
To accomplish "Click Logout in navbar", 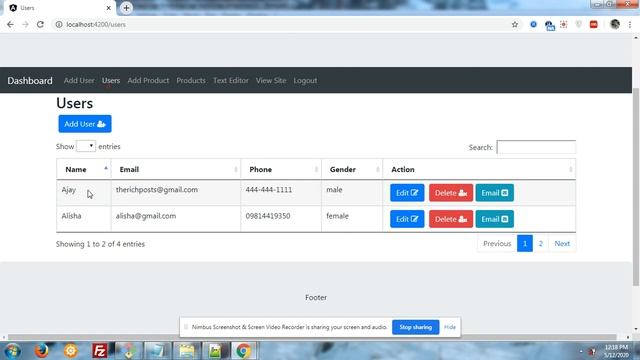I will coord(305,80).
